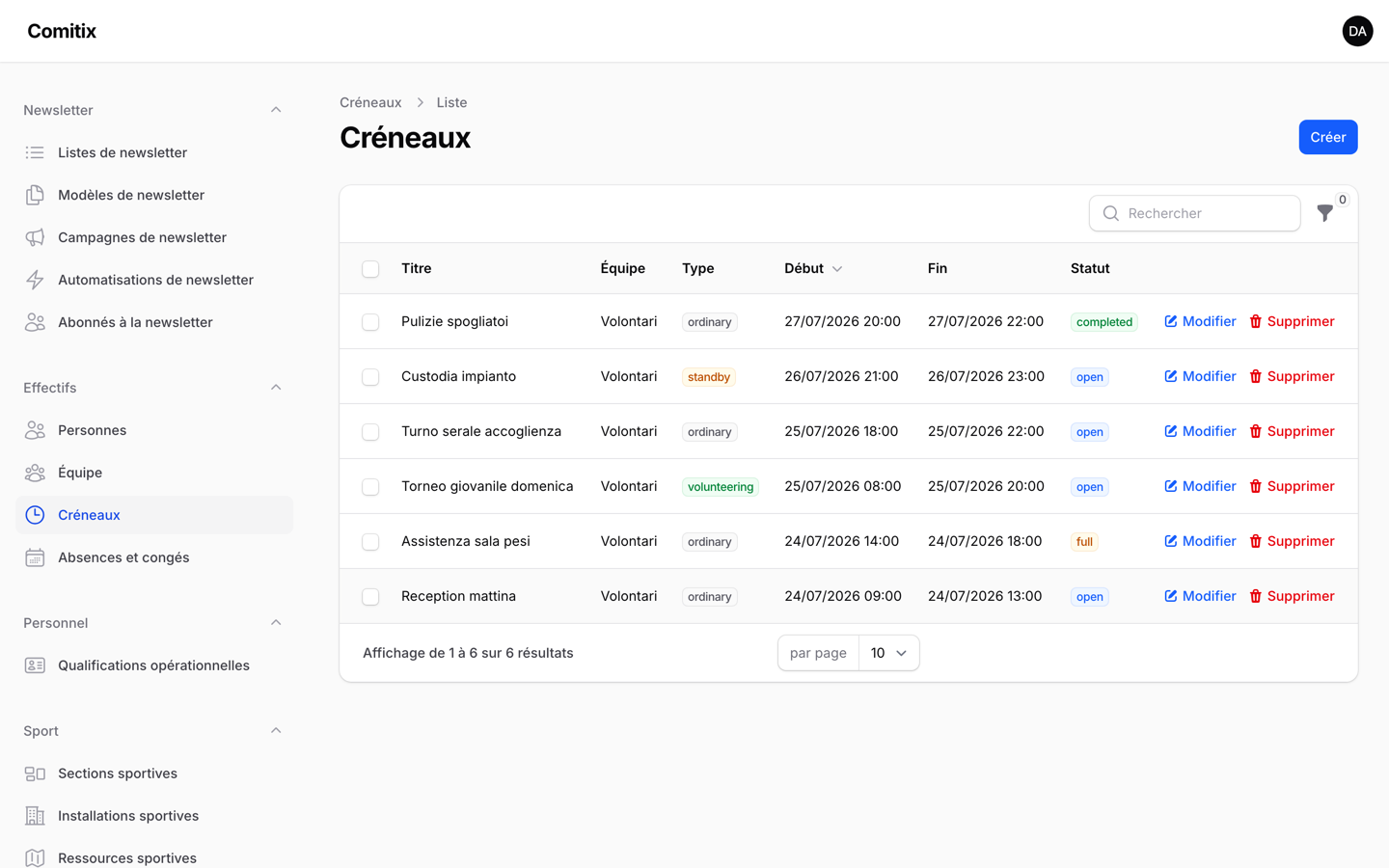Go to Absences et congés page
The width and height of the screenshot is (1389, 868).
coord(154,557)
